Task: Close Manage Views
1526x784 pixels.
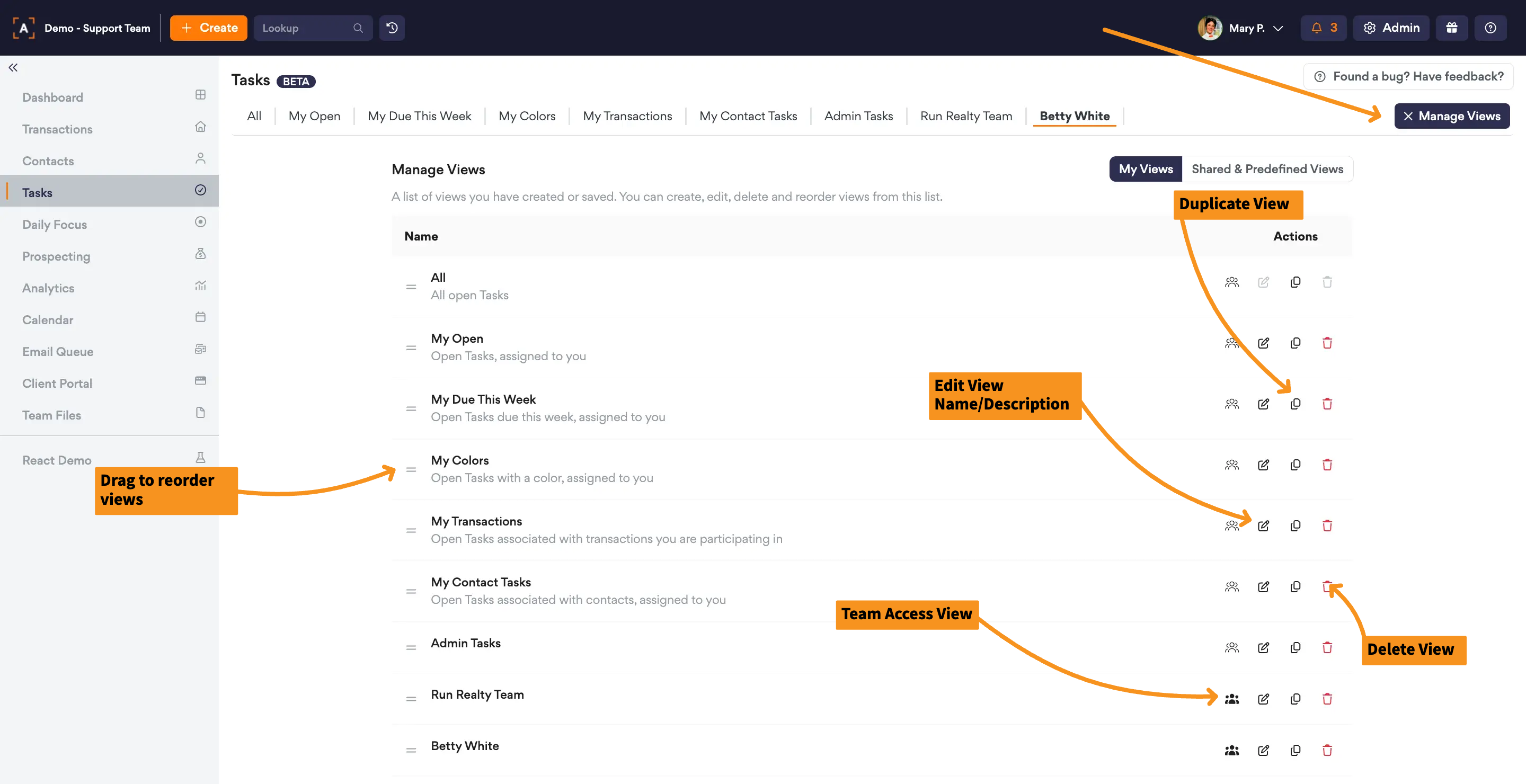Action: point(1451,116)
